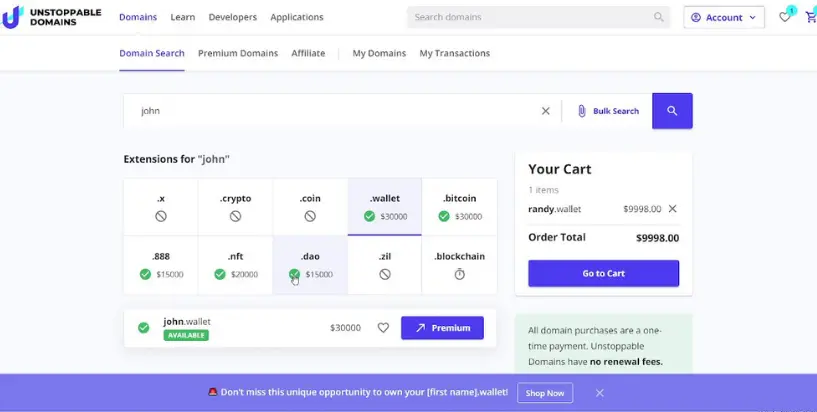This screenshot has height=412, width=817.
Task: Click Shop Now in the banner
Action: [545, 393]
